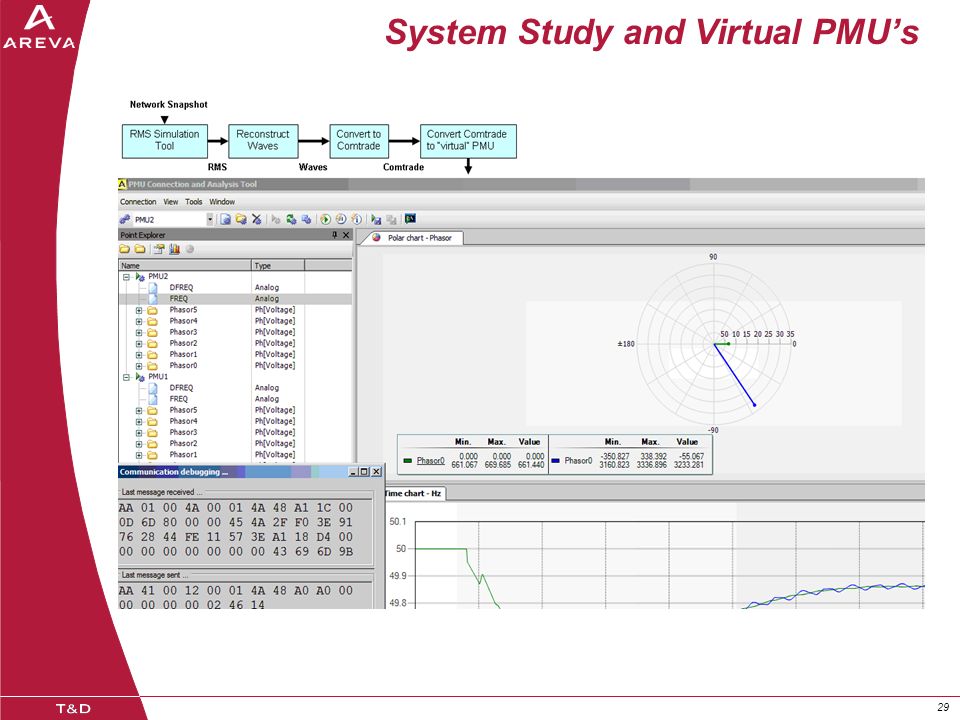Click the folder icon of Phasor0 under PMU2

pyautogui.click(x=152, y=366)
